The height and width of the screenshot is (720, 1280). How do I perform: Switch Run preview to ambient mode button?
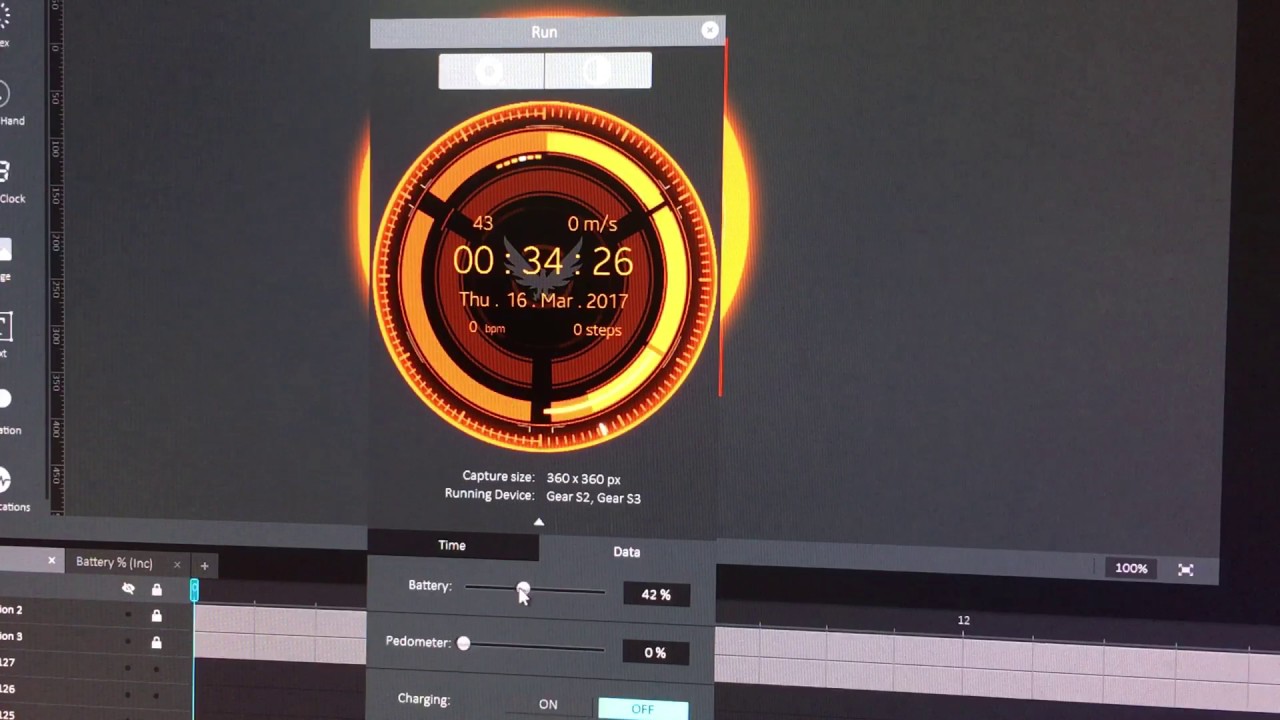click(x=598, y=71)
